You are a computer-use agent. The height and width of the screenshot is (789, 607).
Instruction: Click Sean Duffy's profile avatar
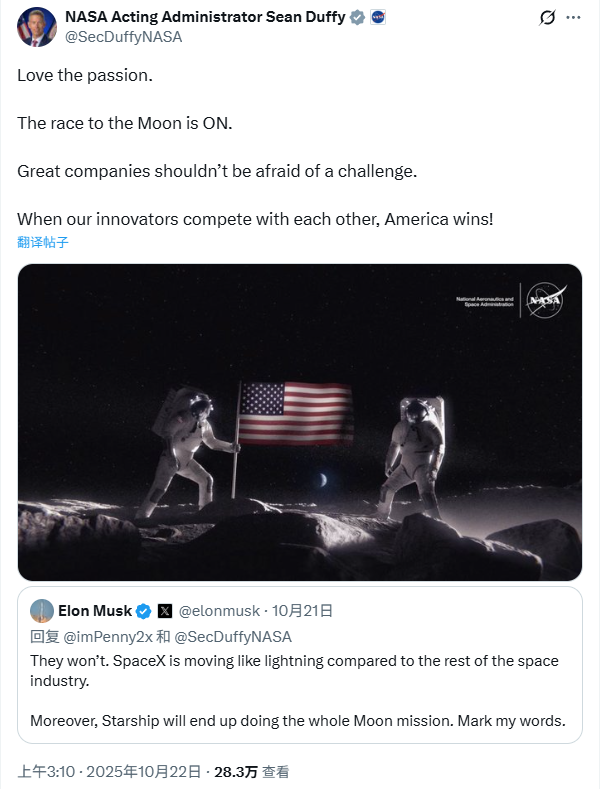(36, 26)
